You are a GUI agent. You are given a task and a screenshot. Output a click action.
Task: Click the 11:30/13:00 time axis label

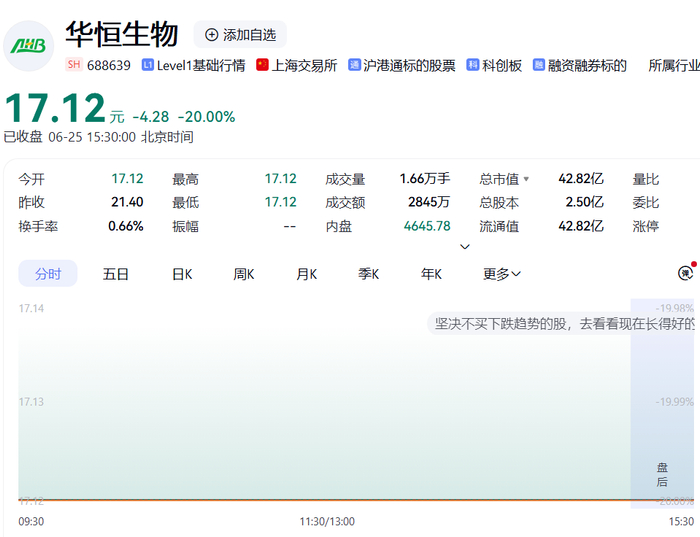click(327, 521)
